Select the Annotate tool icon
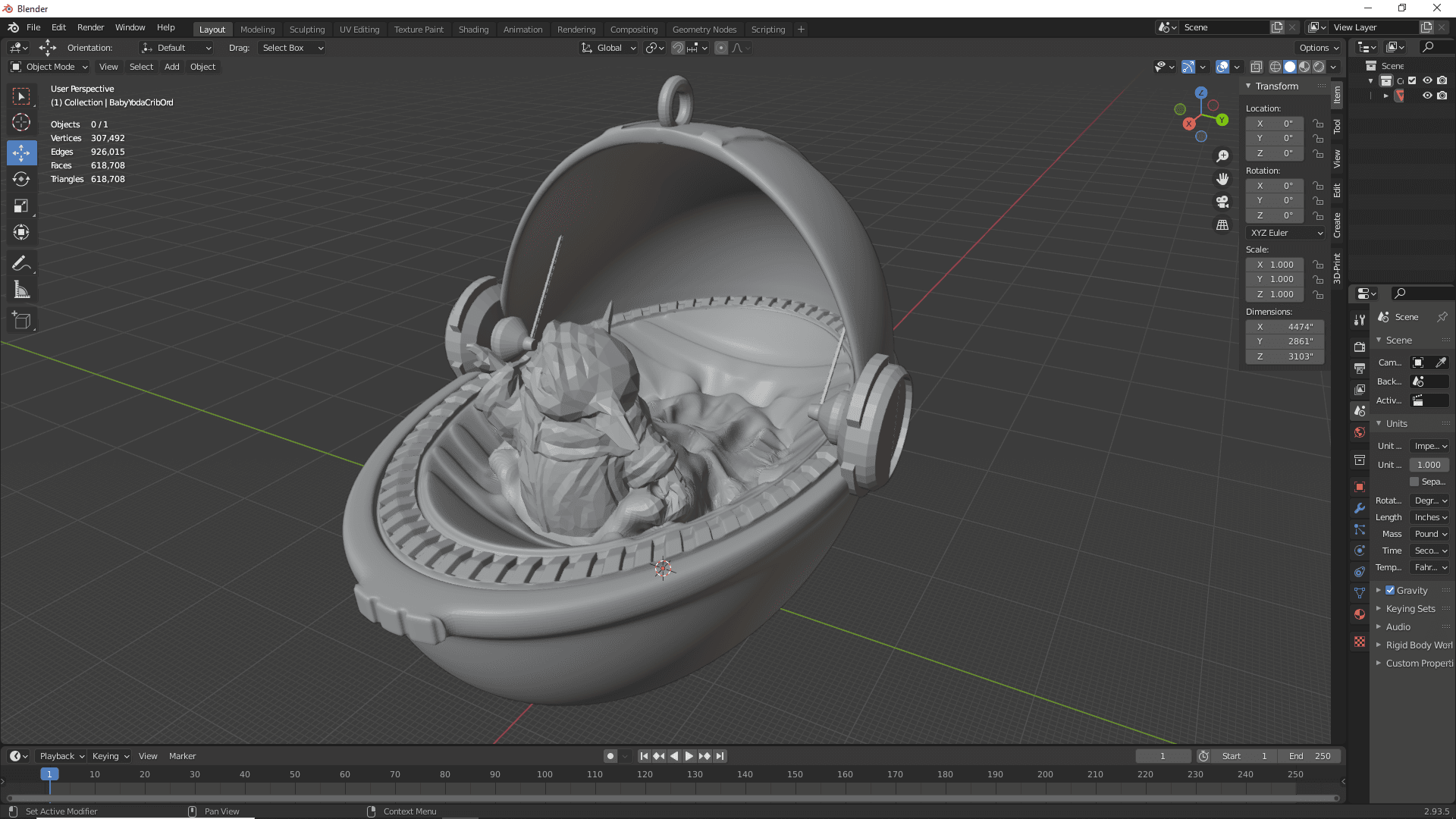Image resolution: width=1456 pixels, height=819 pixels. 22,263
